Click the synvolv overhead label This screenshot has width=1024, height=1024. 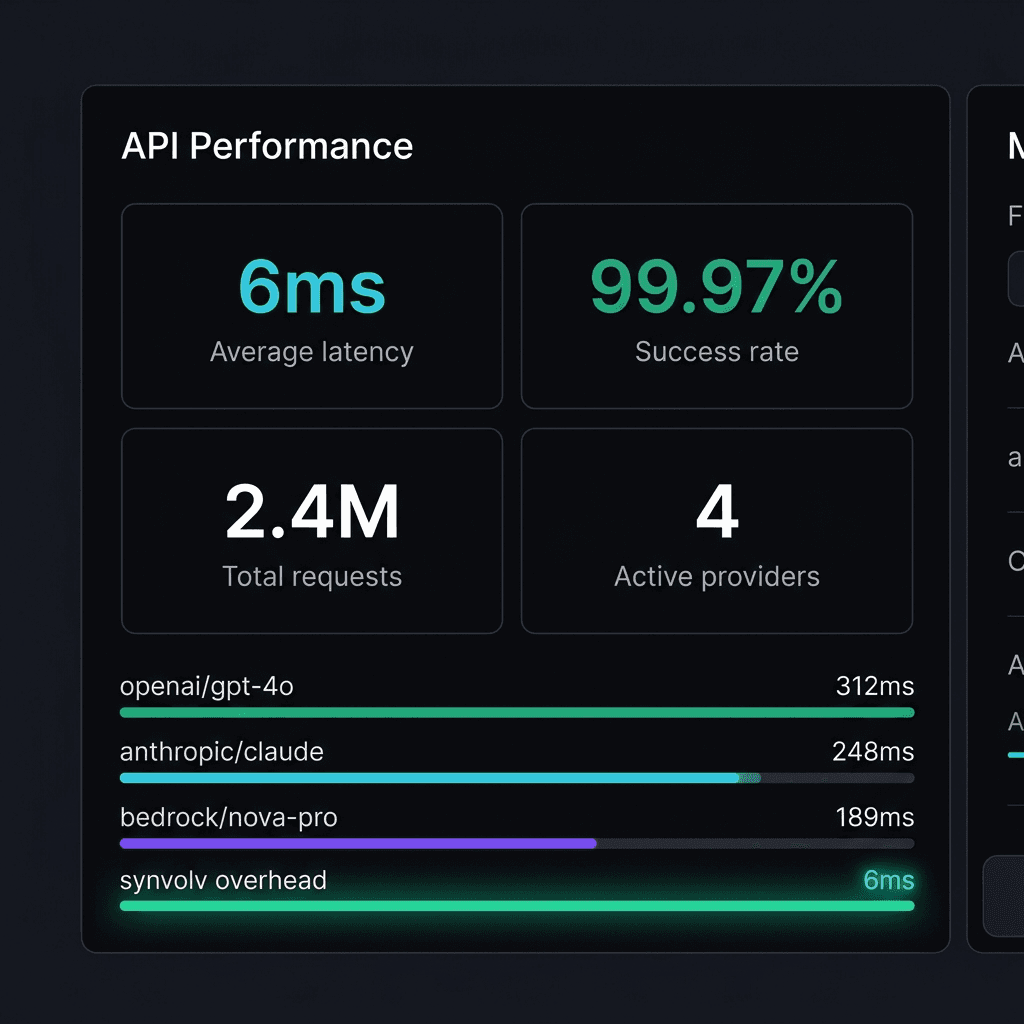[223, 880]
